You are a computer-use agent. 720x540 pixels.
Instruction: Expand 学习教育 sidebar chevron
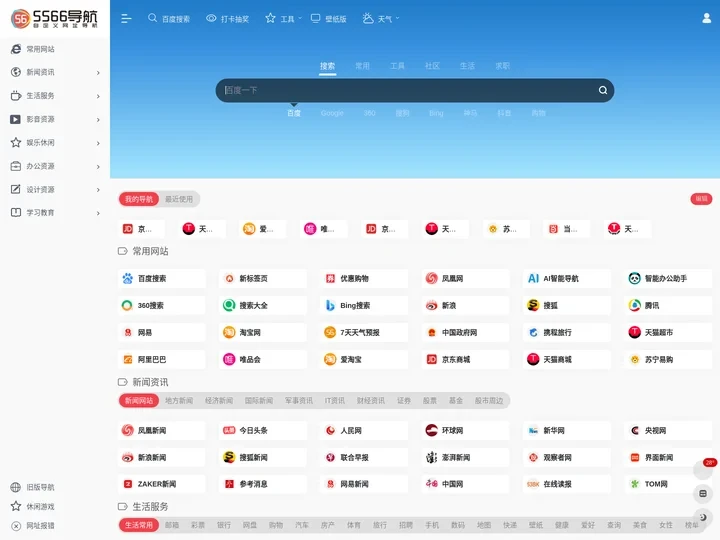98,213
